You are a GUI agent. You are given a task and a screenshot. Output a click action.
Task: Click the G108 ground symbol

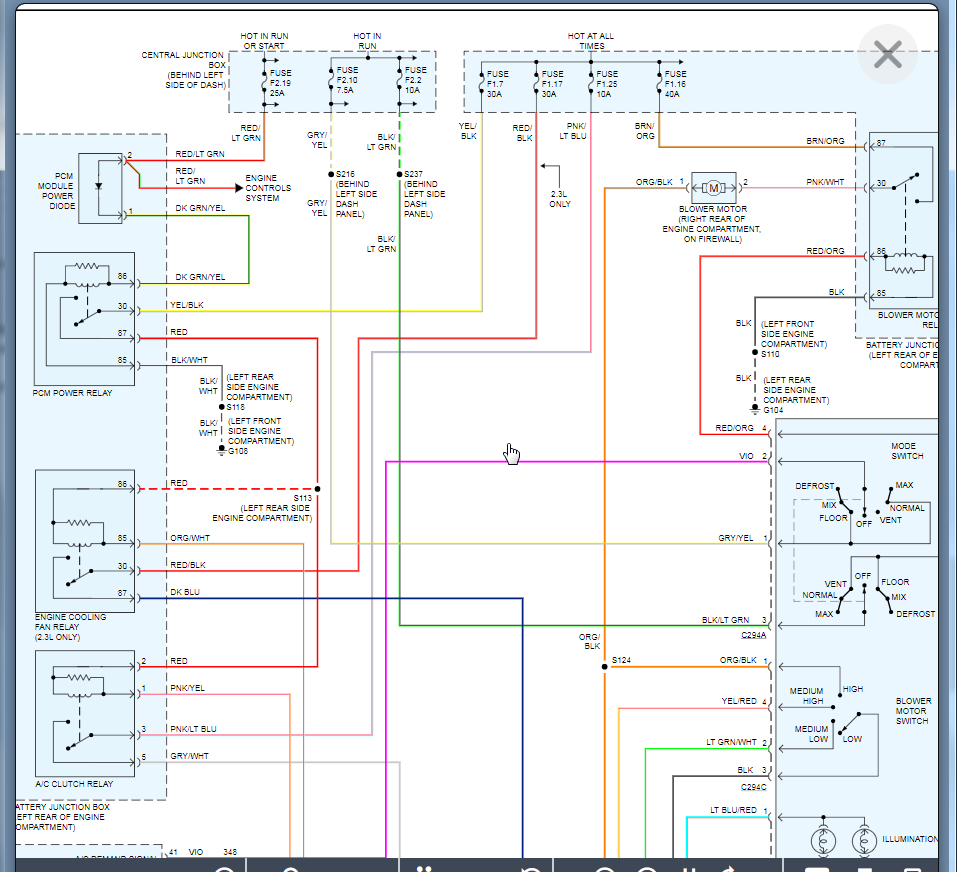click(x=222, y=450)
